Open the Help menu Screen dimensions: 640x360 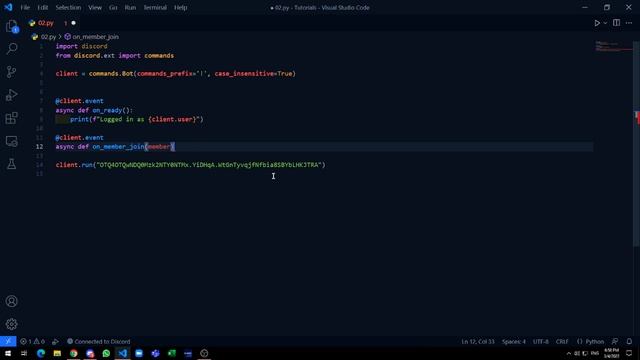pyautogui.click(x=180, y=7)
